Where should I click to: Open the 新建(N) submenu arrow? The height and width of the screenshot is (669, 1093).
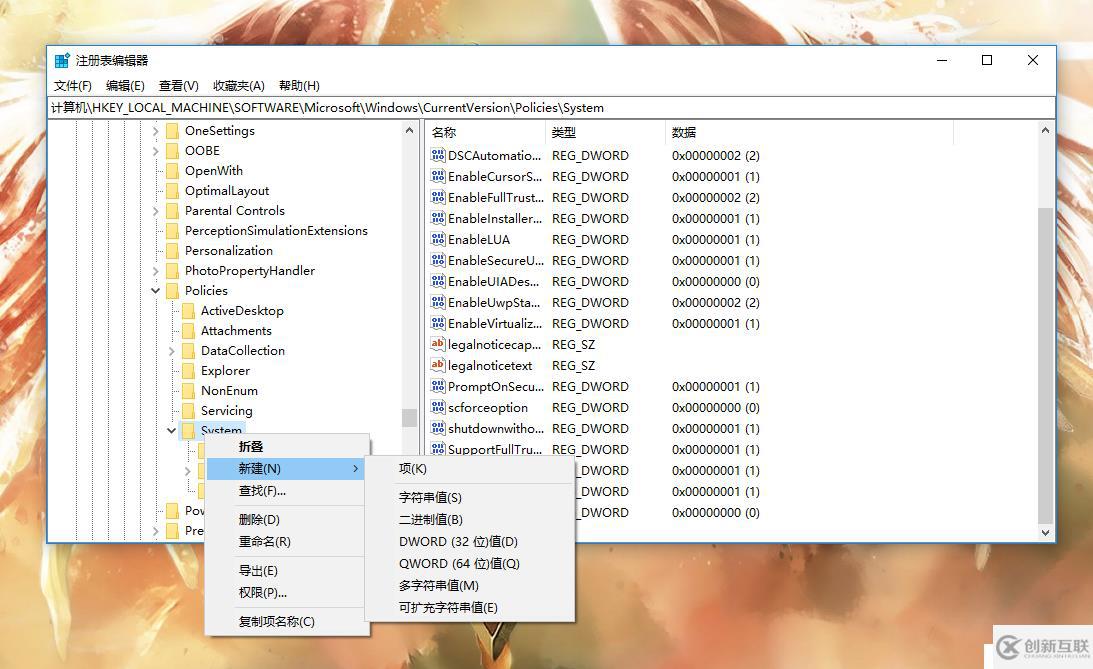(x=356, y=468)
